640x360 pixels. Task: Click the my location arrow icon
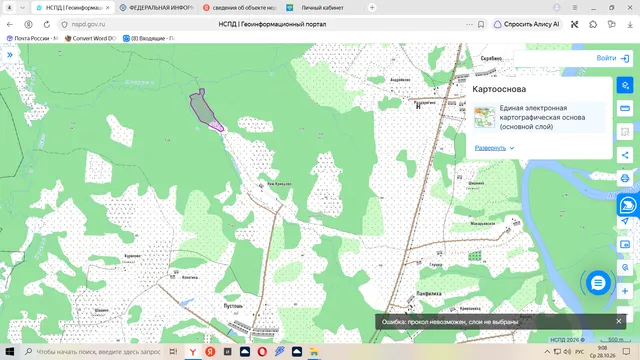click(624, 221)
